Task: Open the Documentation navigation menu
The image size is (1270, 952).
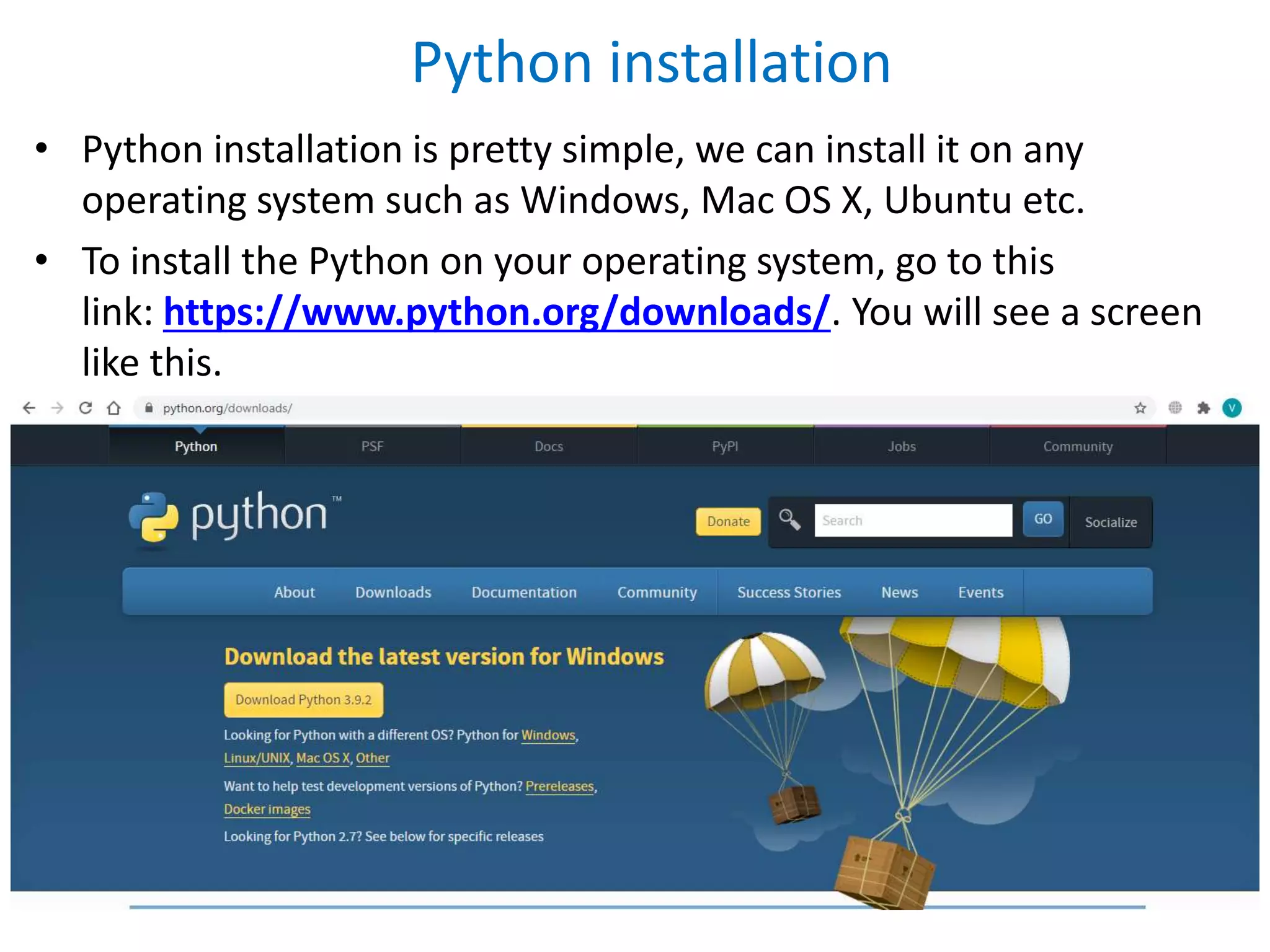Action: click(523, 592)
